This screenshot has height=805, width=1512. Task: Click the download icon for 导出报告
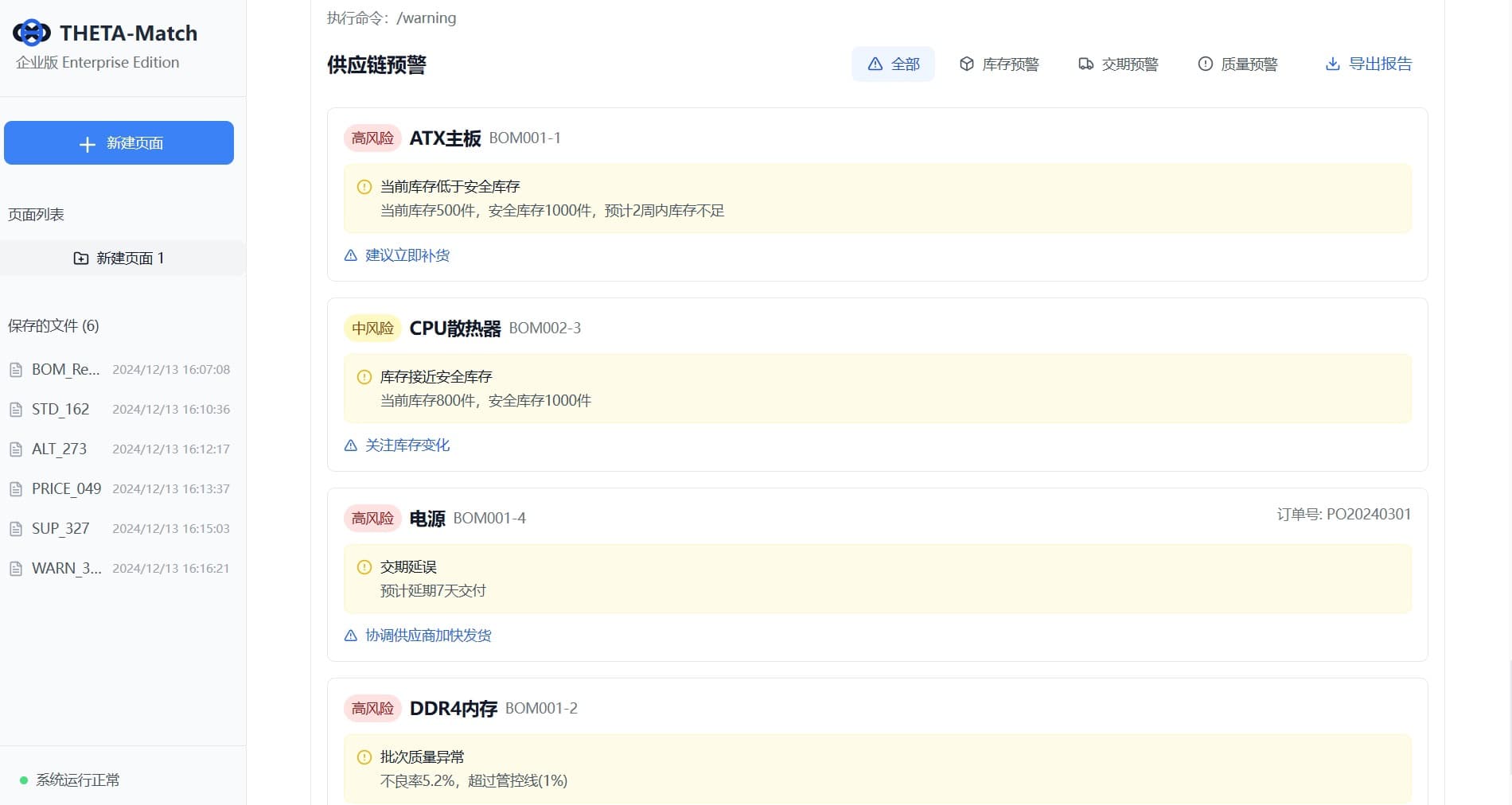pyautogui.click(x=1332, y=64)
